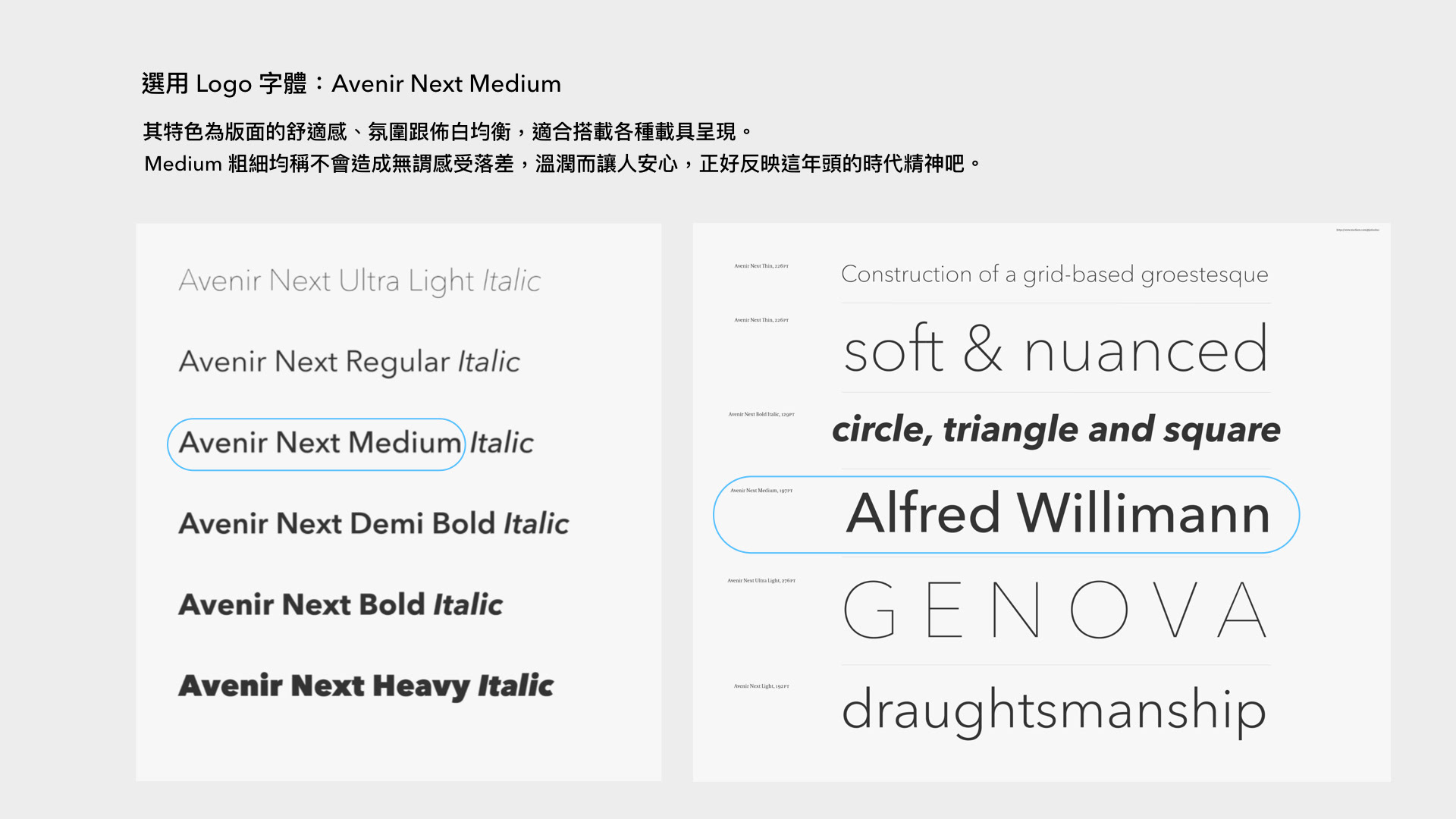Image resolution: width=1456 pixels, height=819 pixels.
Task: Click the 'Avenir Next Medium, 197pt' caption
Action: click(761, 491)
